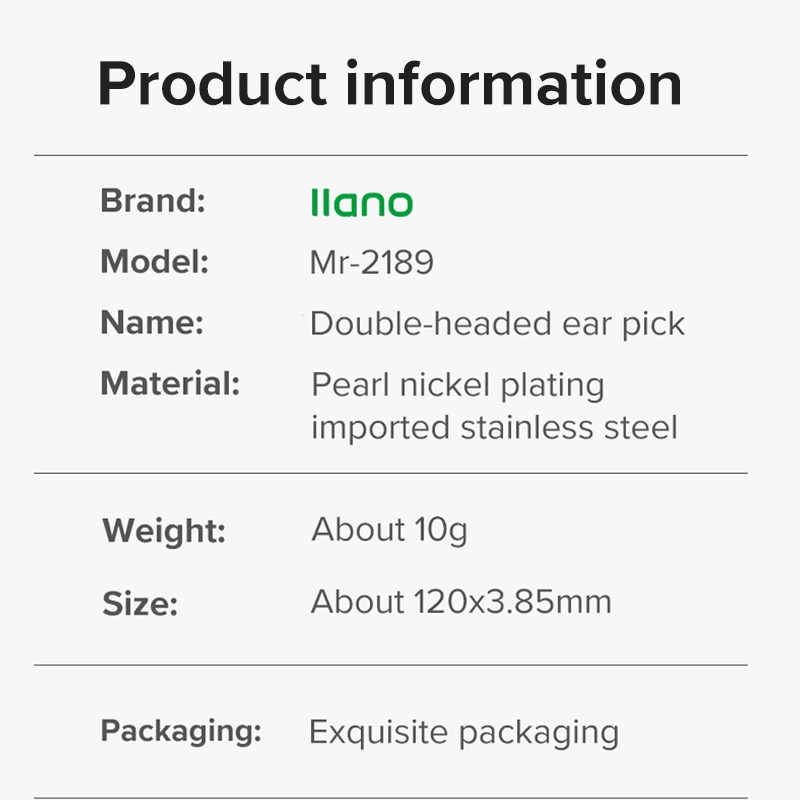
Task: Click the green llano brand logo
Action: click(x=361, y=203)
